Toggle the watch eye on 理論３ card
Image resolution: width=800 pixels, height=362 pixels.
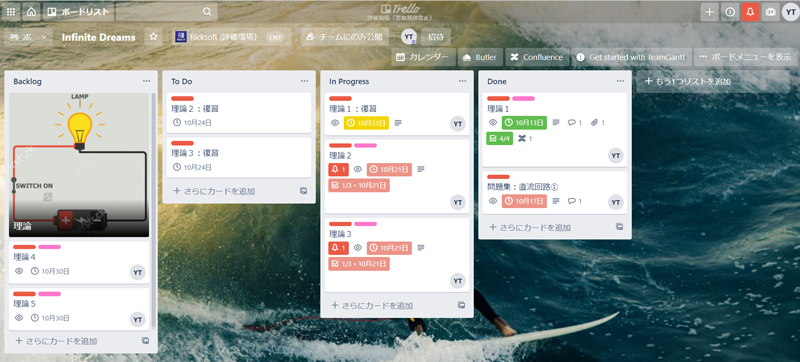click(x=358, y=248)
